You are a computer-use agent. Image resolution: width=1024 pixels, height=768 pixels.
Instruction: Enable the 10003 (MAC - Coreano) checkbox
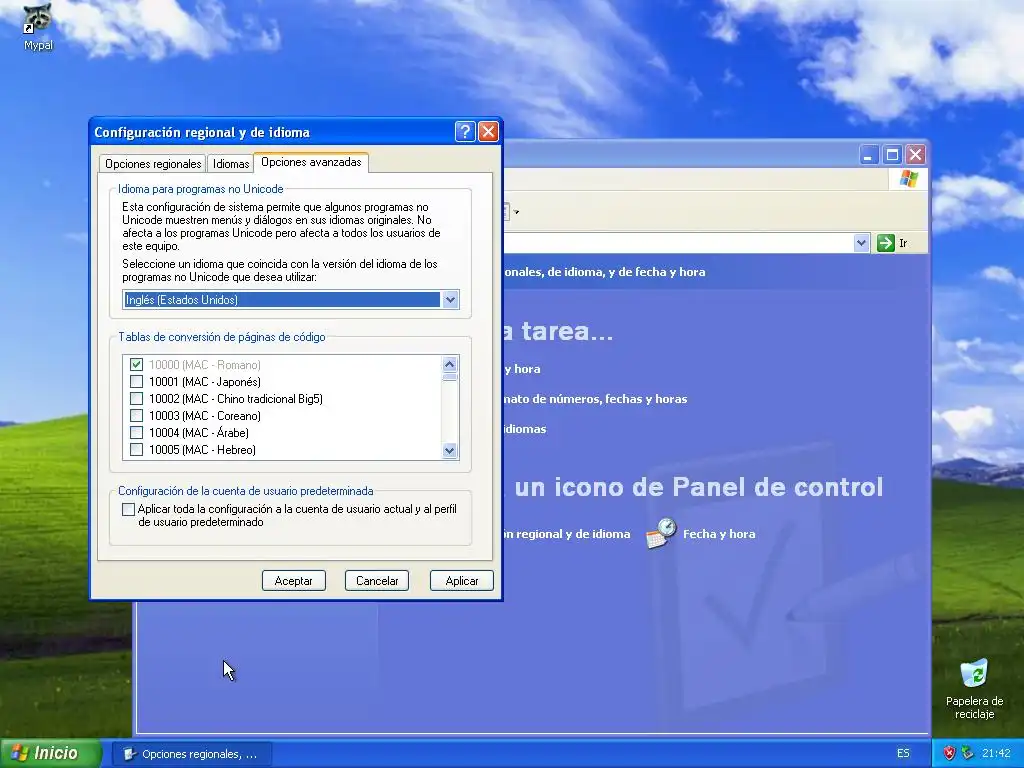coord(136,415)
